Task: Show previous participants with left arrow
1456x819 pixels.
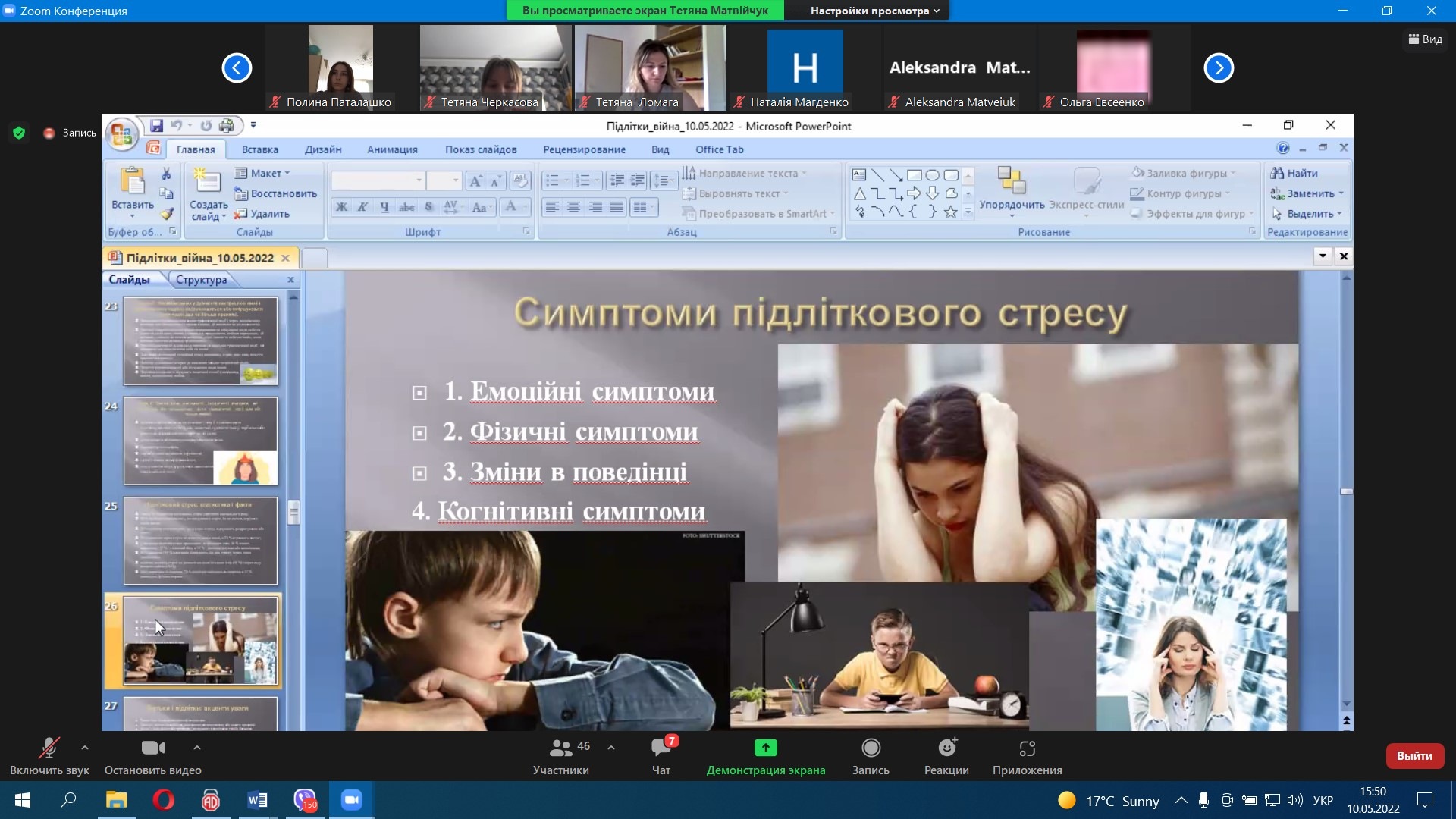Action: tap(237, 68)
